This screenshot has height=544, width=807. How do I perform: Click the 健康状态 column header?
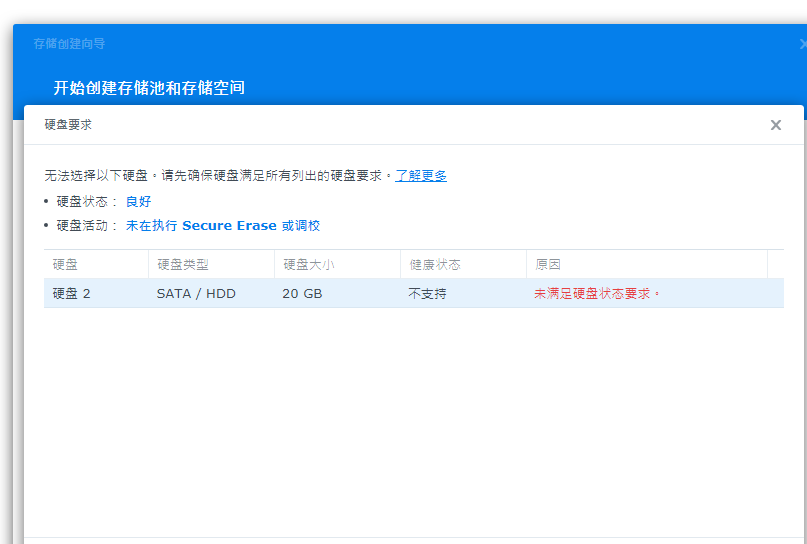coord(434,265)
